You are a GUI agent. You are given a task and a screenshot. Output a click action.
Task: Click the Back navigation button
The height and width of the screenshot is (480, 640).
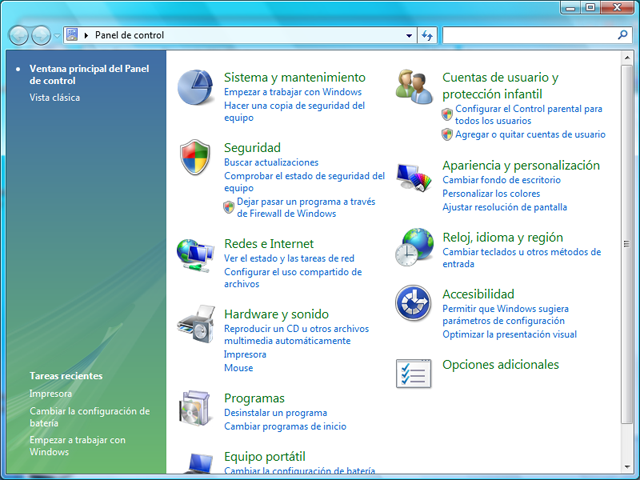(18, 36)
